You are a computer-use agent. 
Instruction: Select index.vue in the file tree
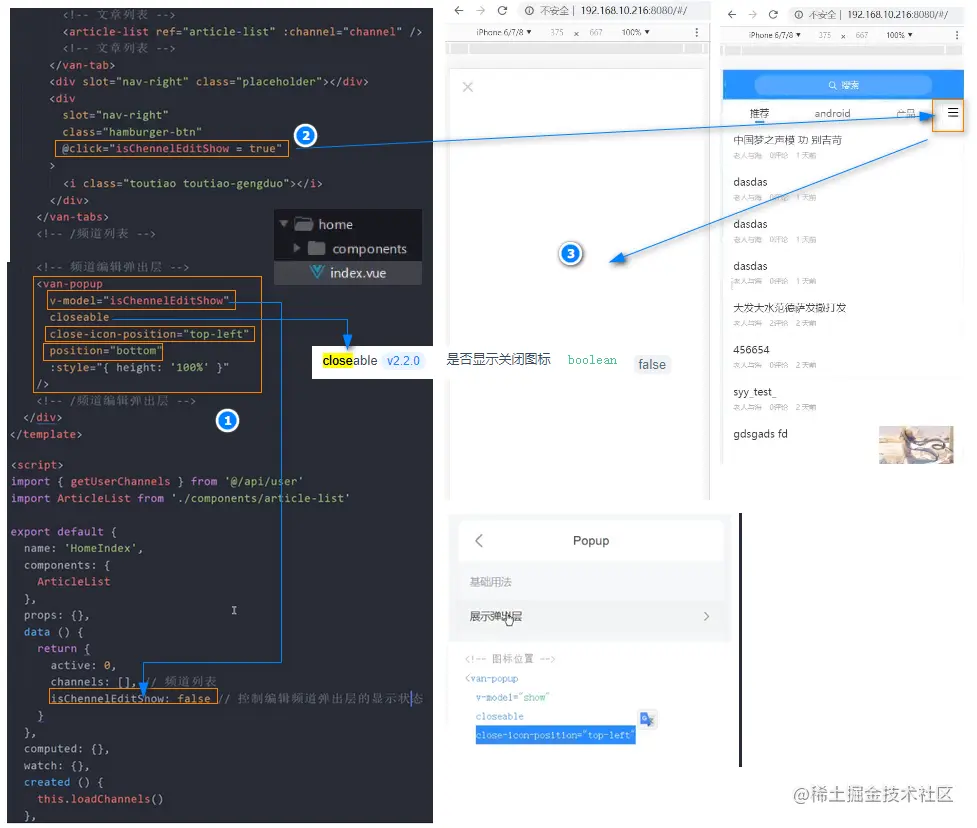coord(348,273)
